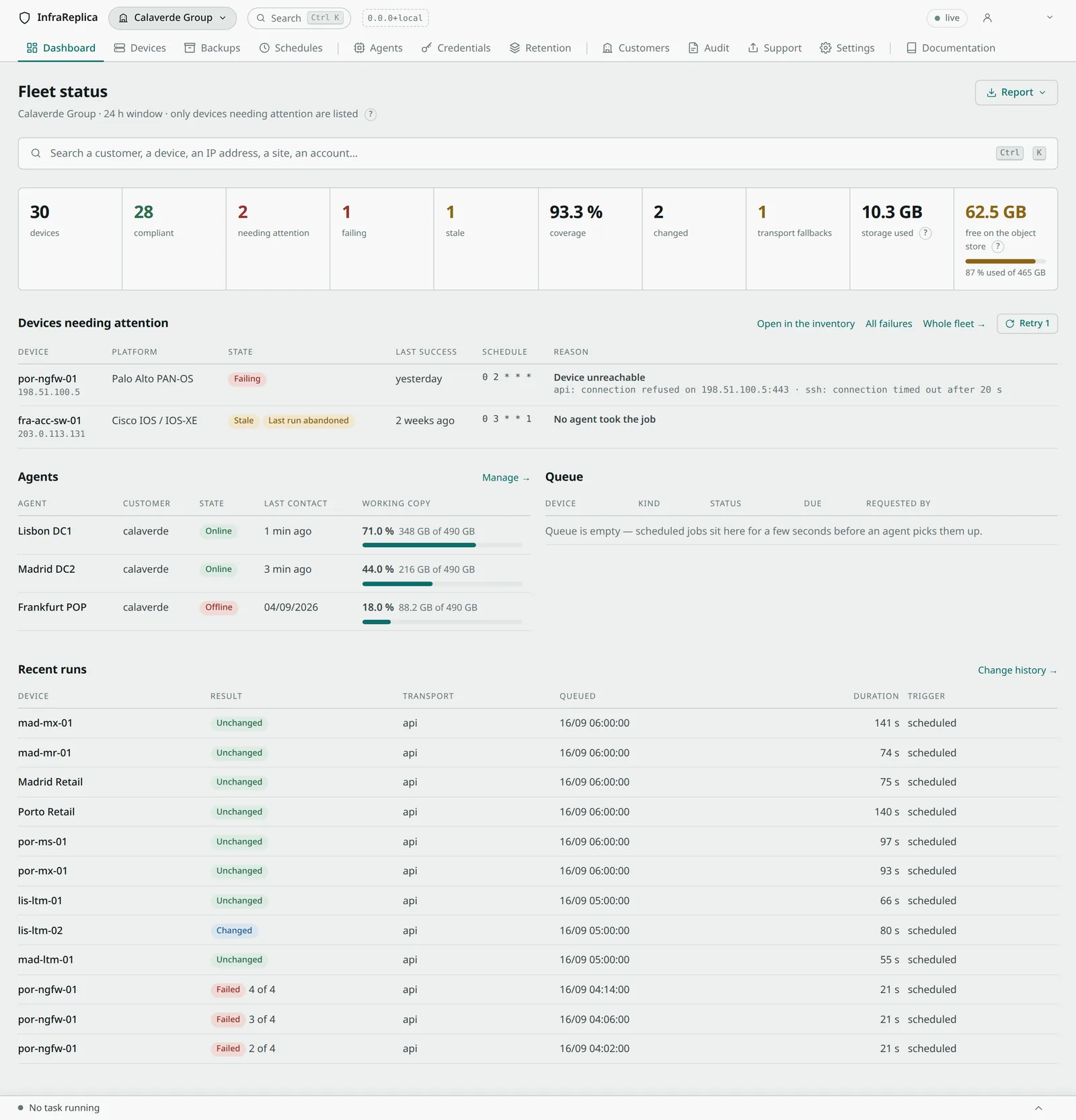Click Frankfurt POP working copy bar
Viewport: 1076px width, 1120px height.
tap(442, 622)
